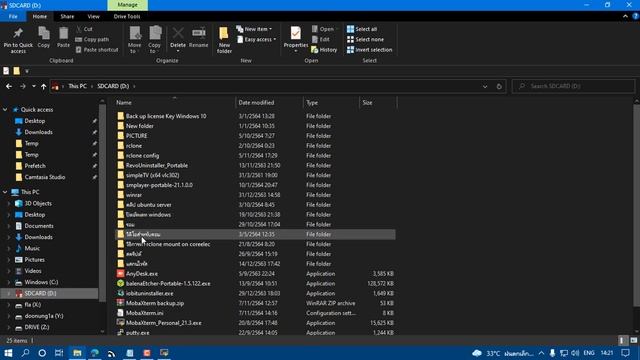Click SDCARD (D:) breadcrumb segment
Screen dimensions: 640x360
click(x=113, y=86)
